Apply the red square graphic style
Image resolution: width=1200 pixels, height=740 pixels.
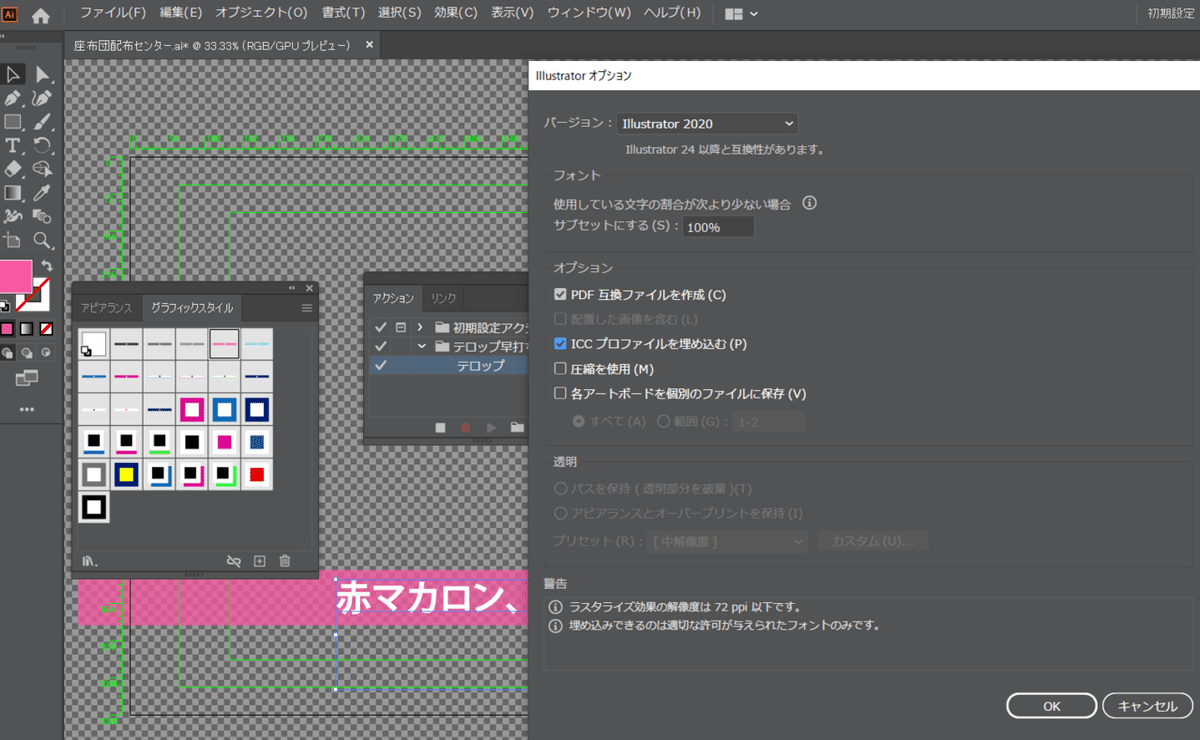tap(257, 474)
